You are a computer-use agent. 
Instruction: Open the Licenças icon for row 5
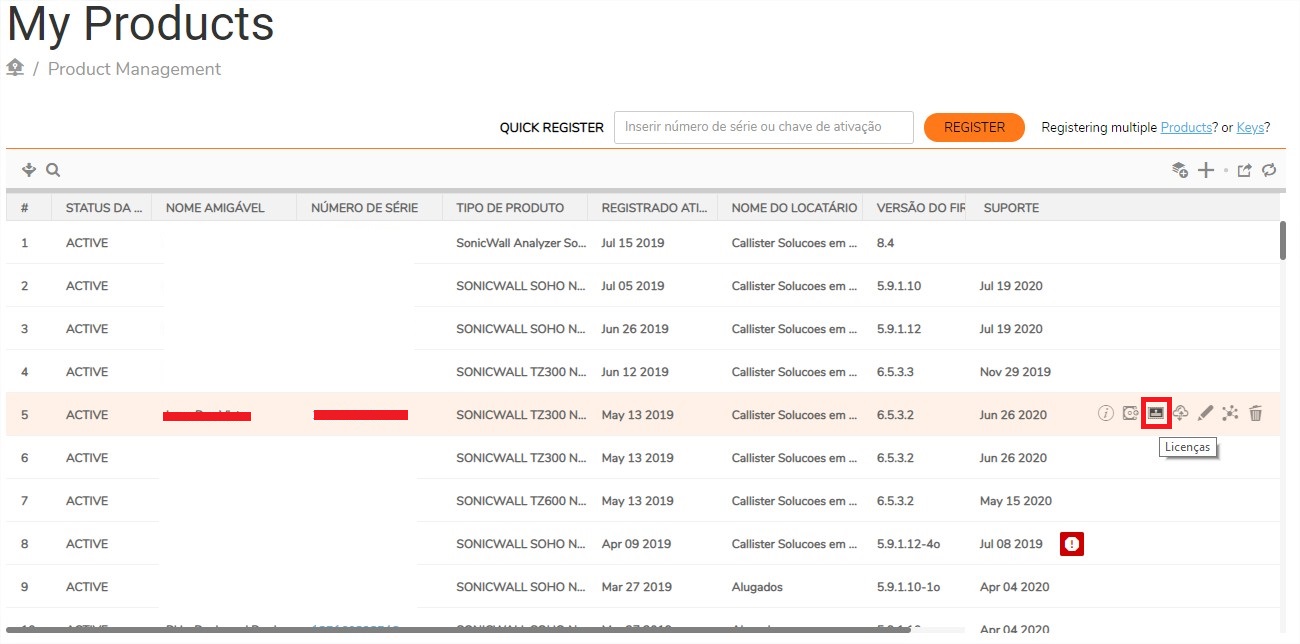point(1156,412)
